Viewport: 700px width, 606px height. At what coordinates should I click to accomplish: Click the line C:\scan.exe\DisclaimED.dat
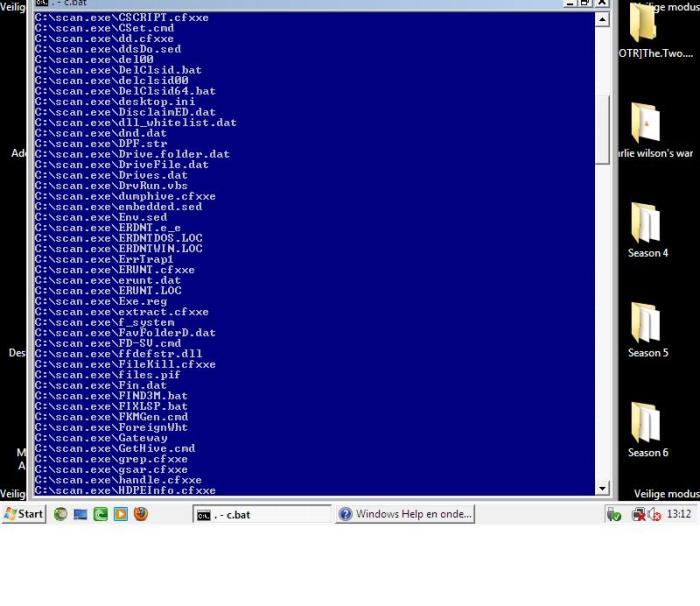pos(125,112)
